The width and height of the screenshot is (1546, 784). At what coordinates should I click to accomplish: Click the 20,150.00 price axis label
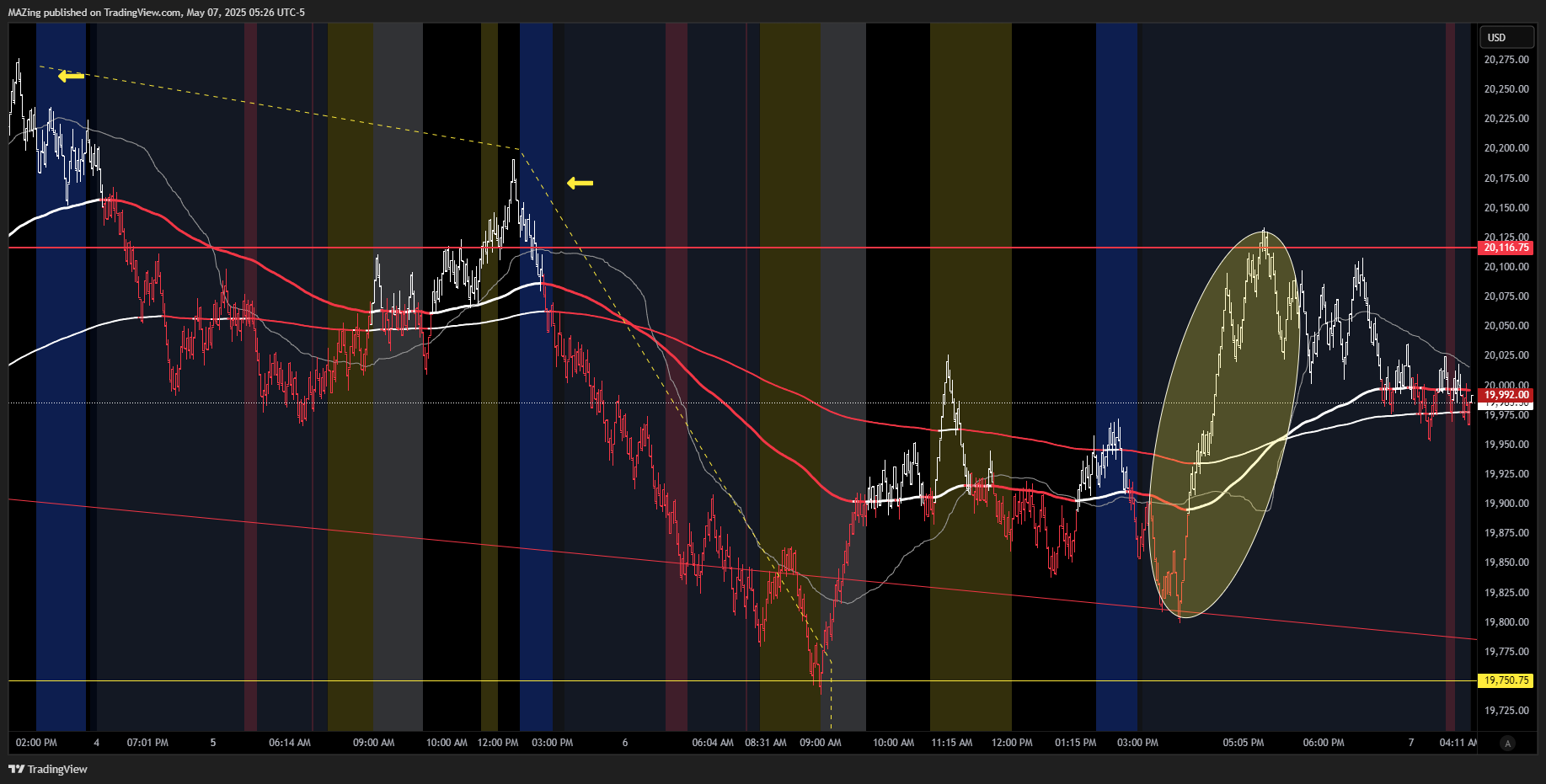[1506, 208]
